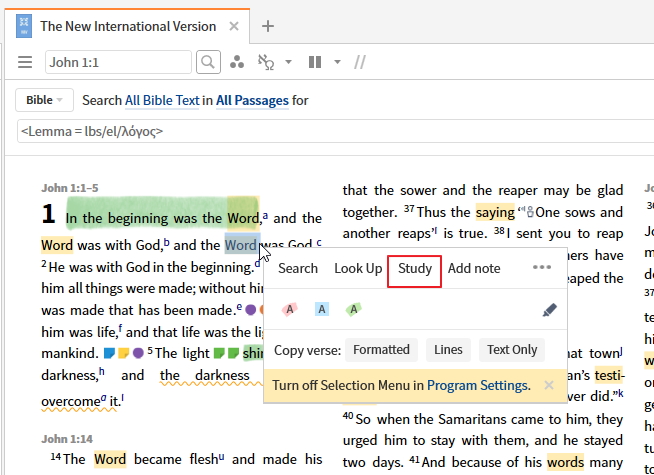Open the Bible search type dropdown
Viewport: 654px width, 475px height.
click(45, 100)
